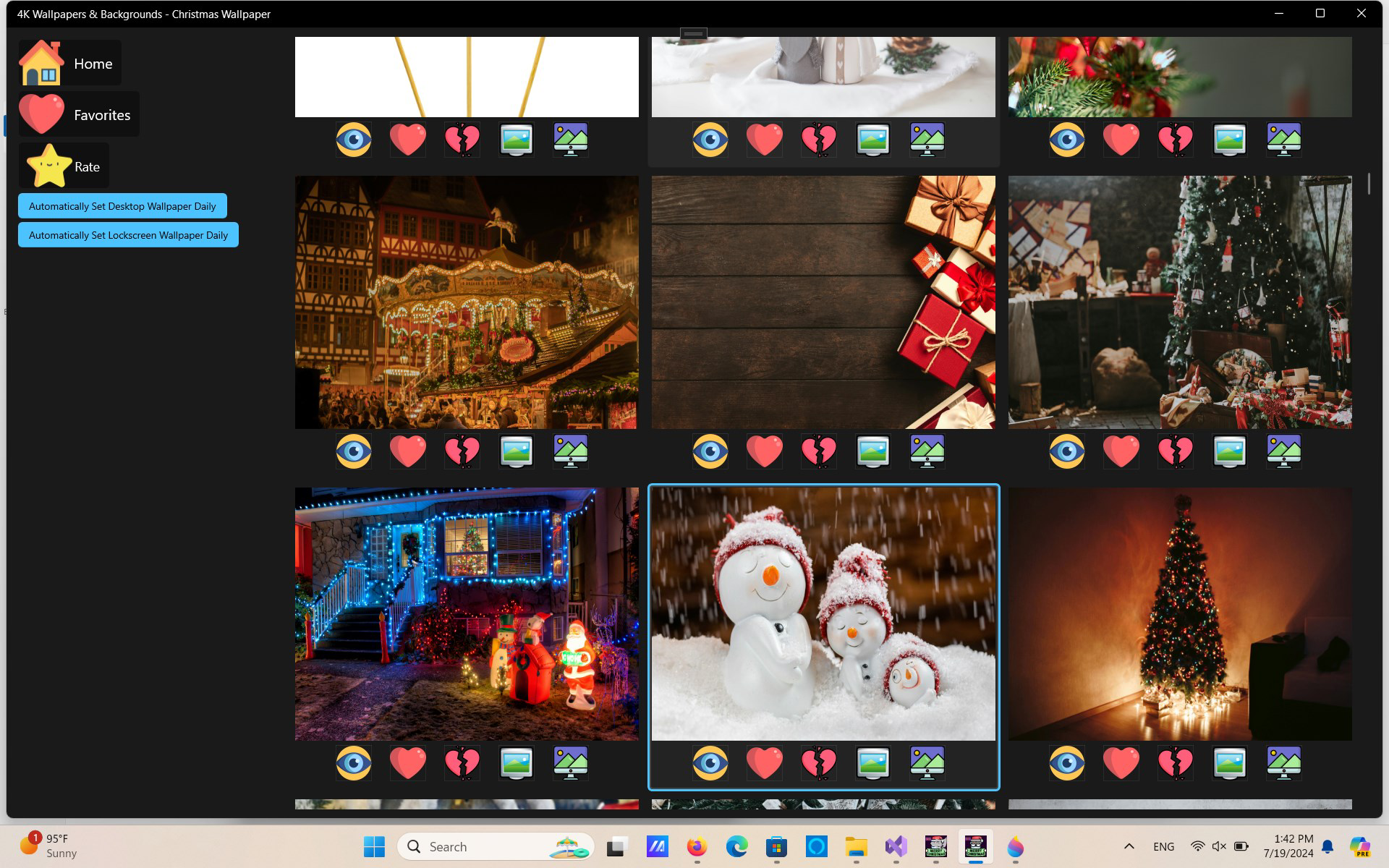Image resolution: width=1389 pixels, height=868 pixels.
Task: Click the heart under the gnome figurines wallpaper
Action: pos(764,140)
